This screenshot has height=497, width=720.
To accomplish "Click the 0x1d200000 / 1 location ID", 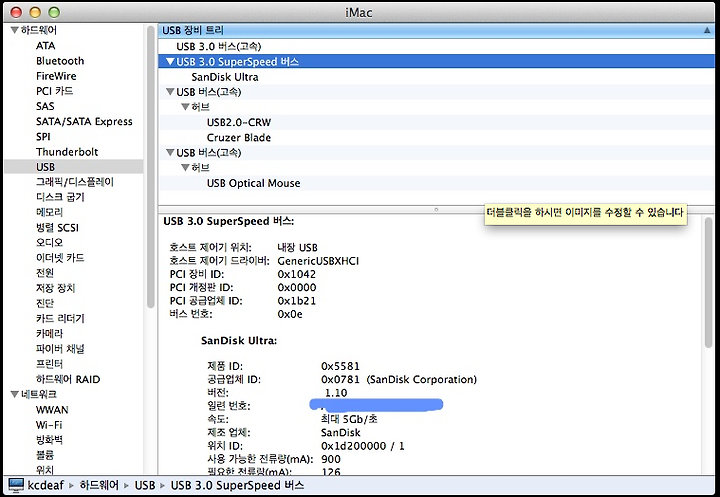I will point(362,446).
